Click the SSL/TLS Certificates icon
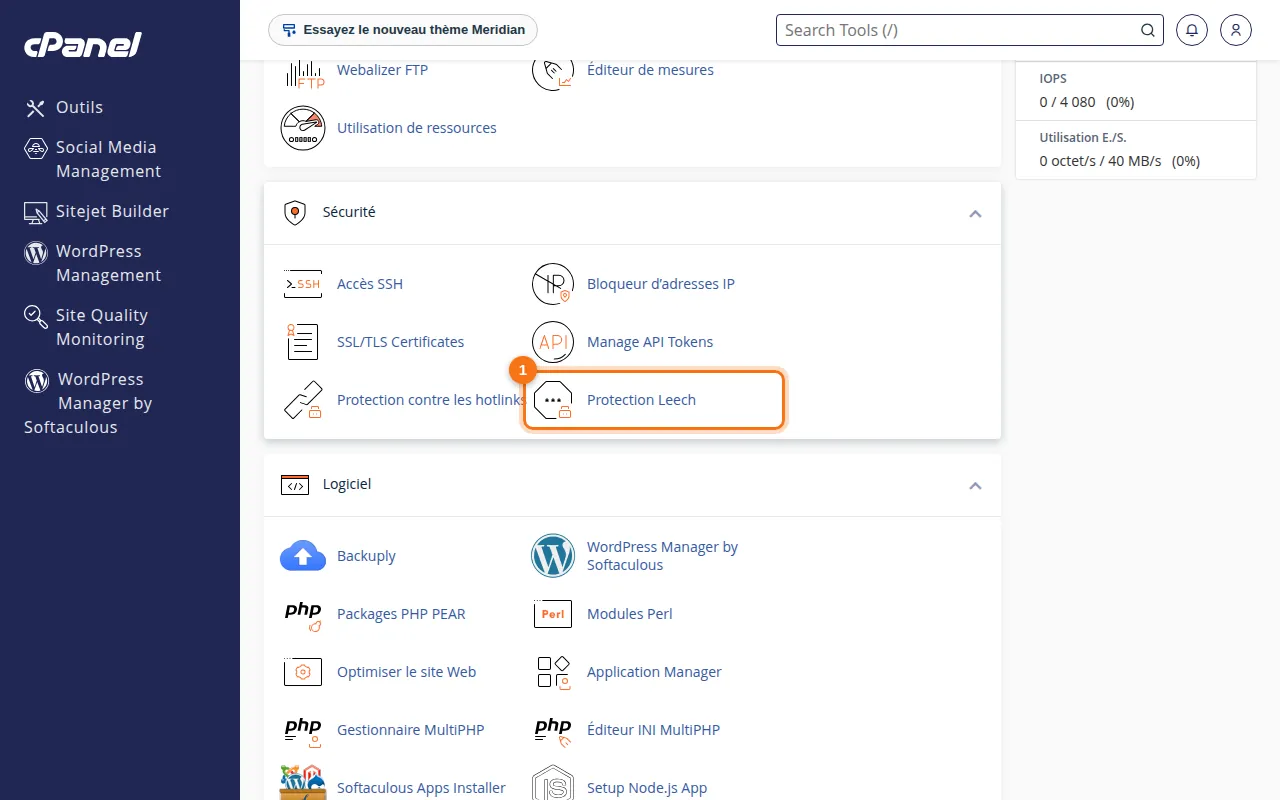 pos(303,342)
